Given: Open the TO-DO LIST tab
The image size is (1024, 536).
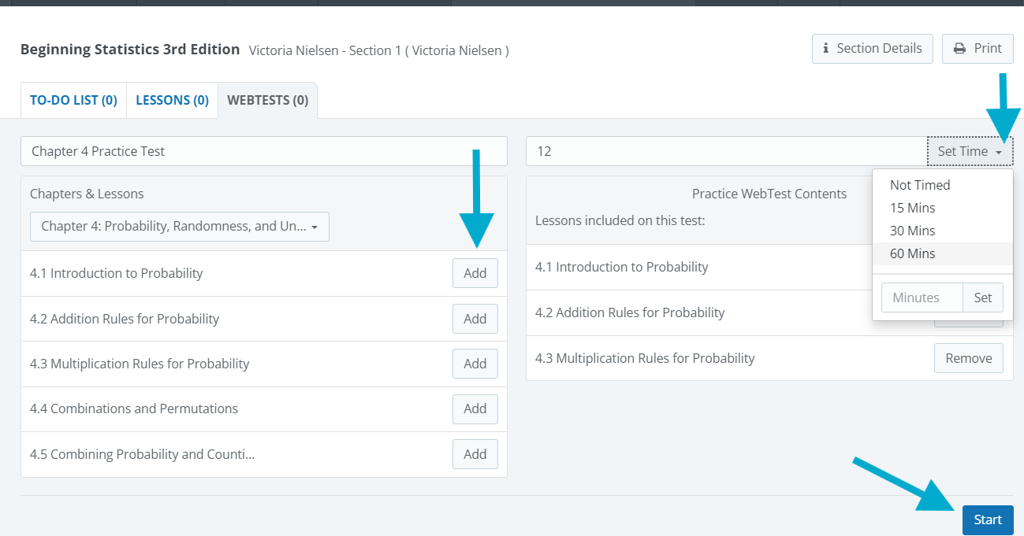Looking at the screenshot, I should click(x=73, y=100).
